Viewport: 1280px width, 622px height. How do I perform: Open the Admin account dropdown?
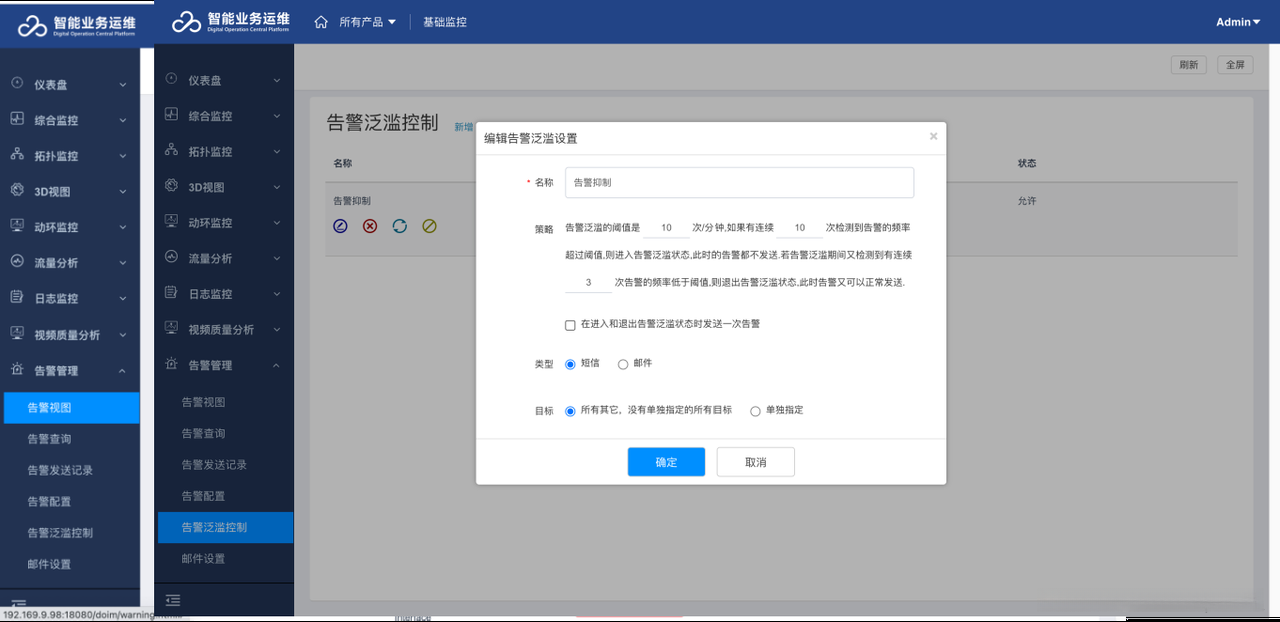click(1237, 20)
